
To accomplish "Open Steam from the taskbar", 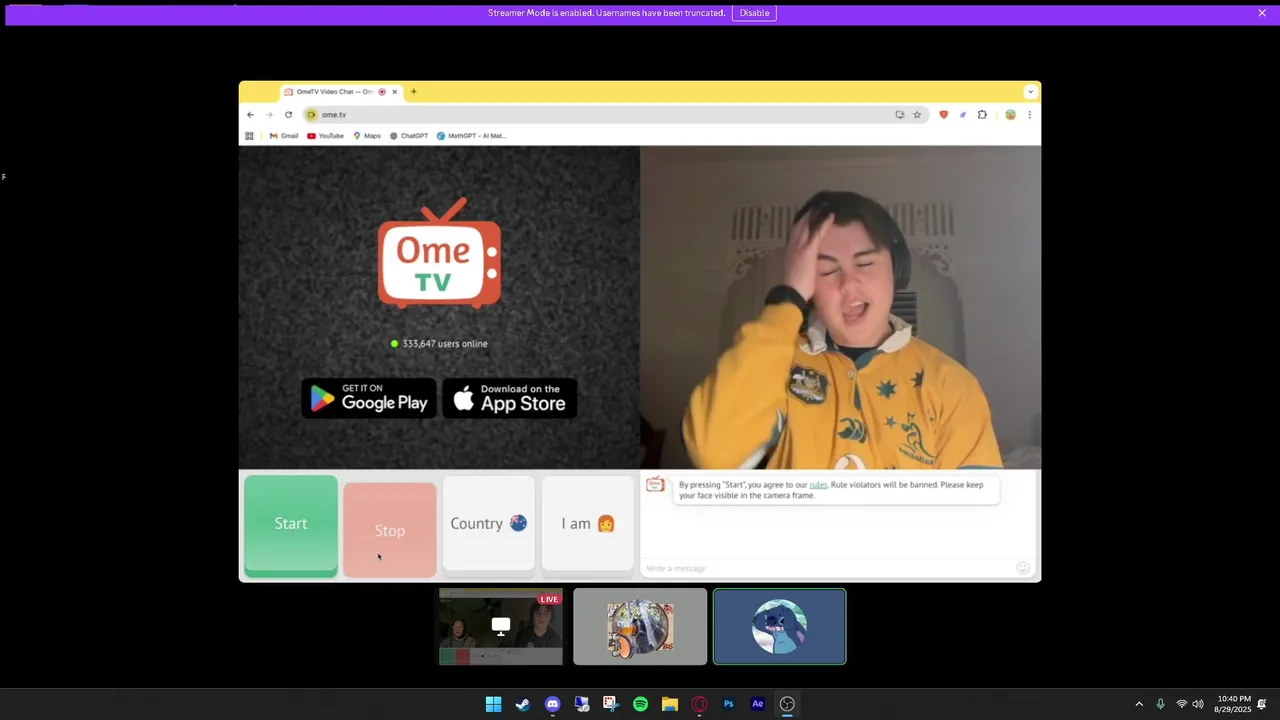I will [523, 704].
